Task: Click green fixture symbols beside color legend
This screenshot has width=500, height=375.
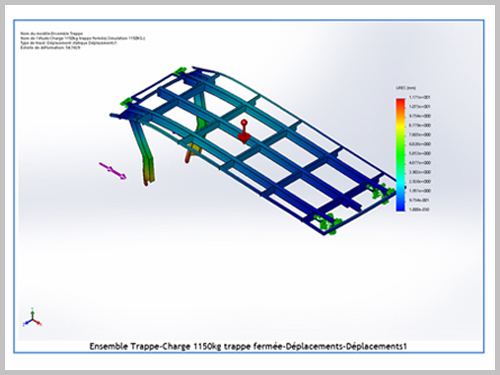Action: [381, 193]
